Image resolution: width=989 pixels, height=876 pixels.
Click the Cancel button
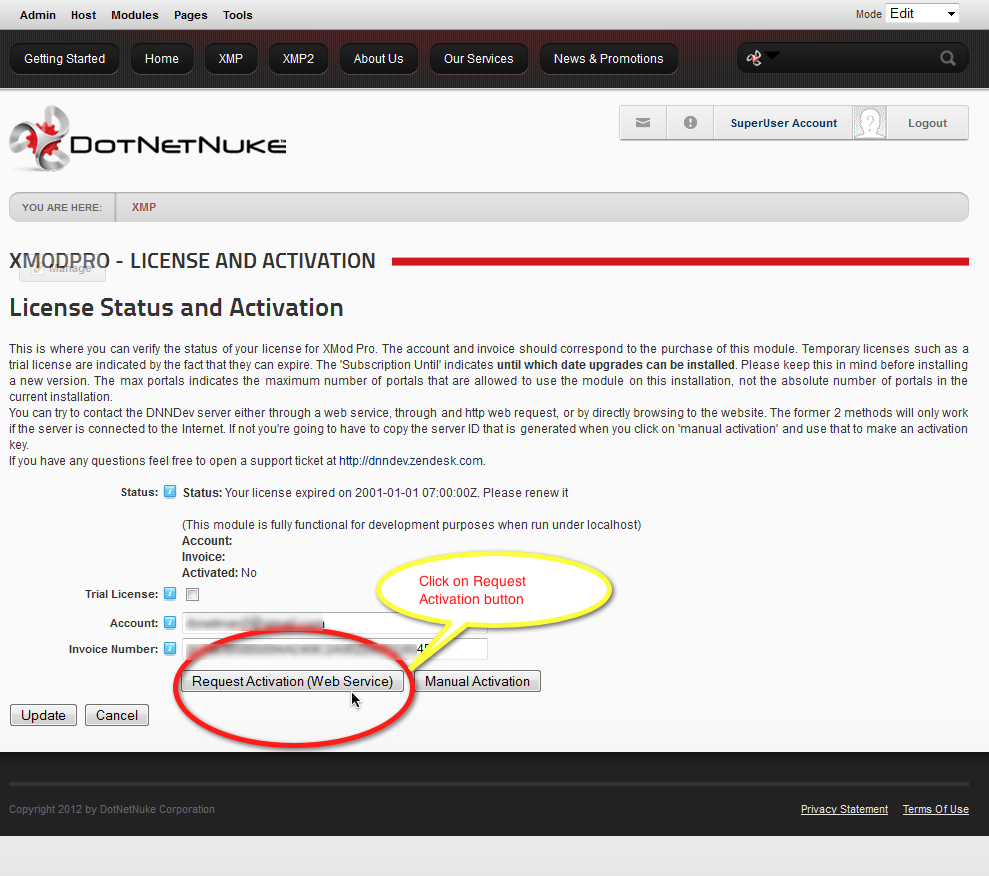(117, 715)
